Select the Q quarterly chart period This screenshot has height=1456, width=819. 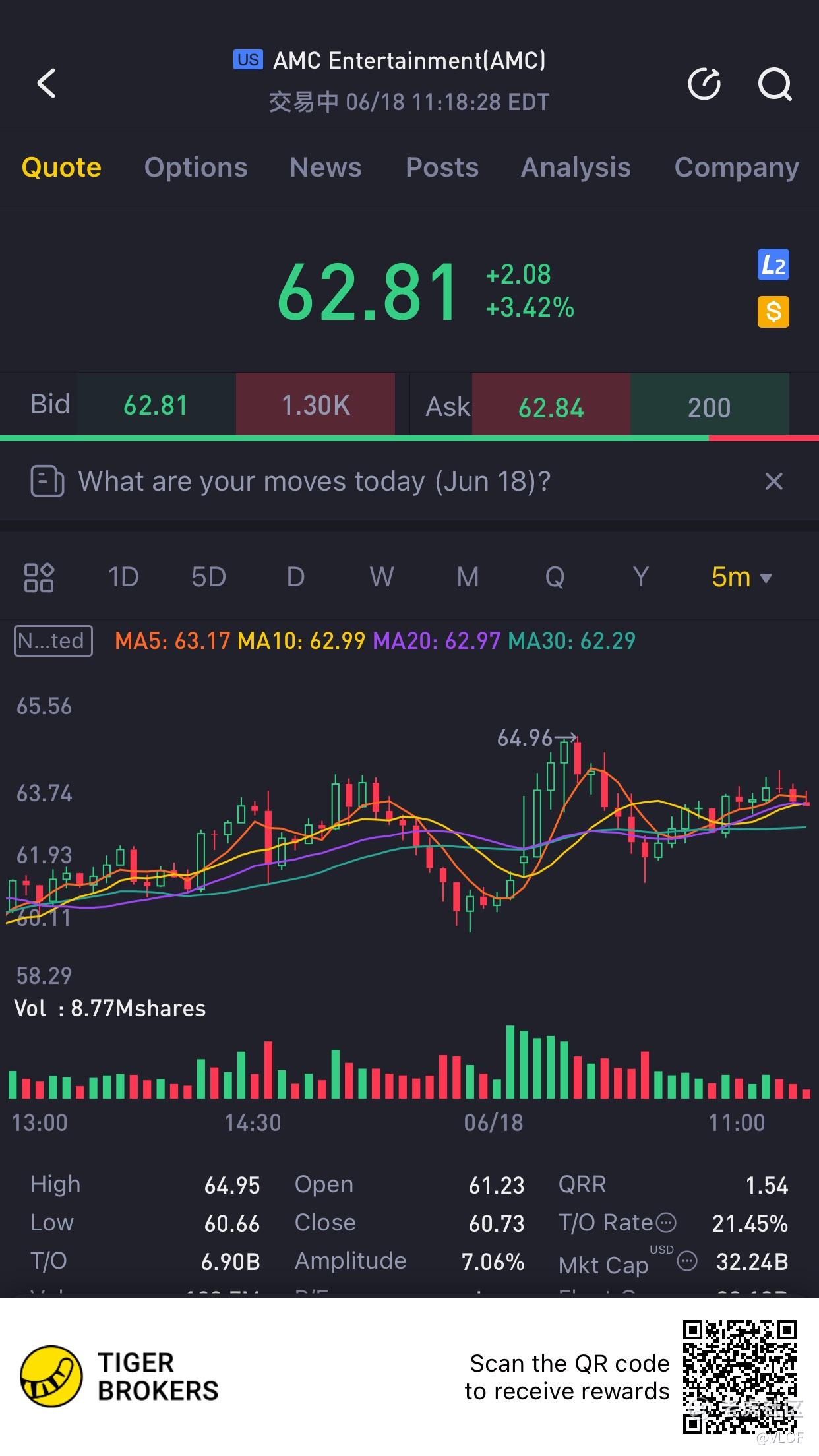(555, 578)
